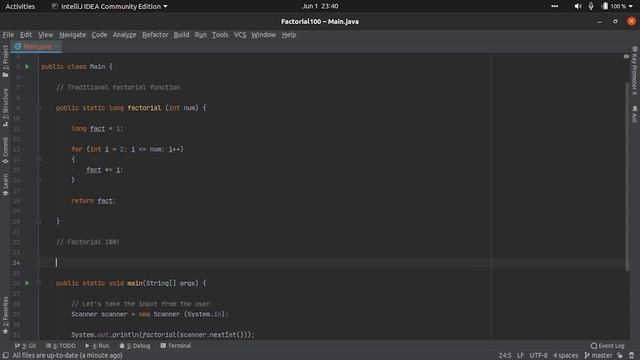The image size is (640, 360).
Task: Open the Refactor menu
Action: click(x=155, y=35)
